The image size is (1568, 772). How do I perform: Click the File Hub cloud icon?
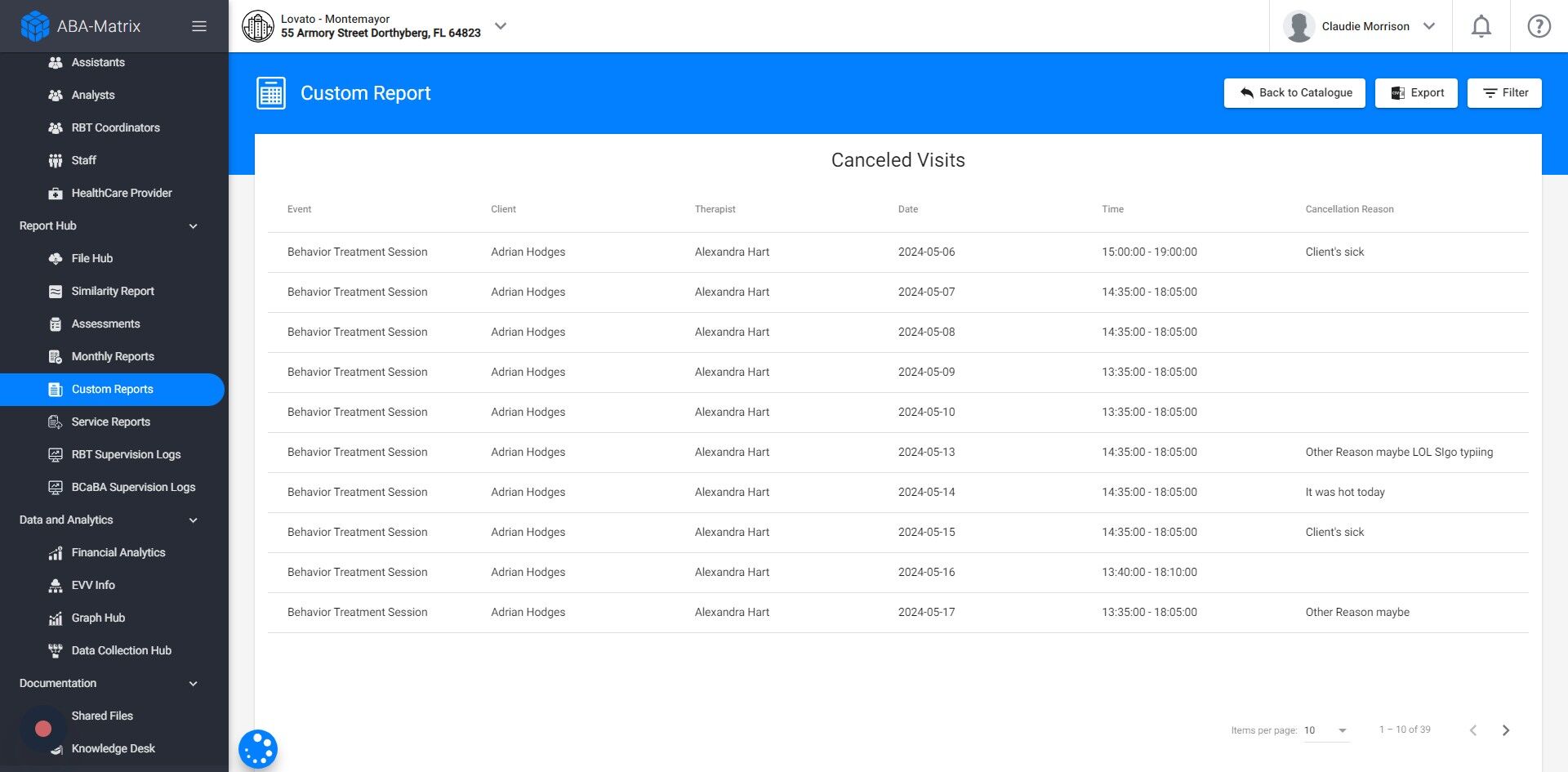click(x=56, y=258)
